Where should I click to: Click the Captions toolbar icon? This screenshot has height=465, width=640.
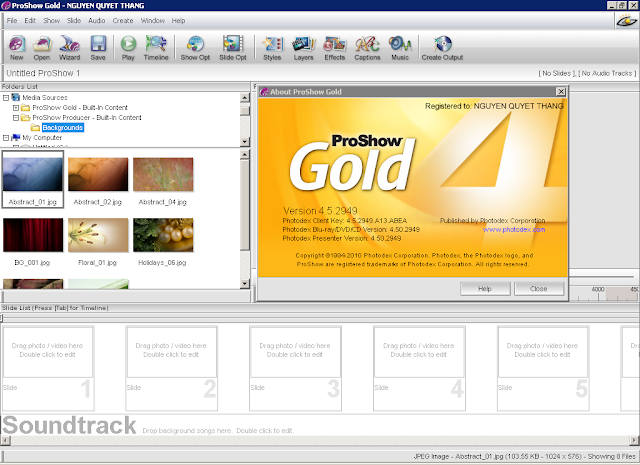click(x=367, y=46)
